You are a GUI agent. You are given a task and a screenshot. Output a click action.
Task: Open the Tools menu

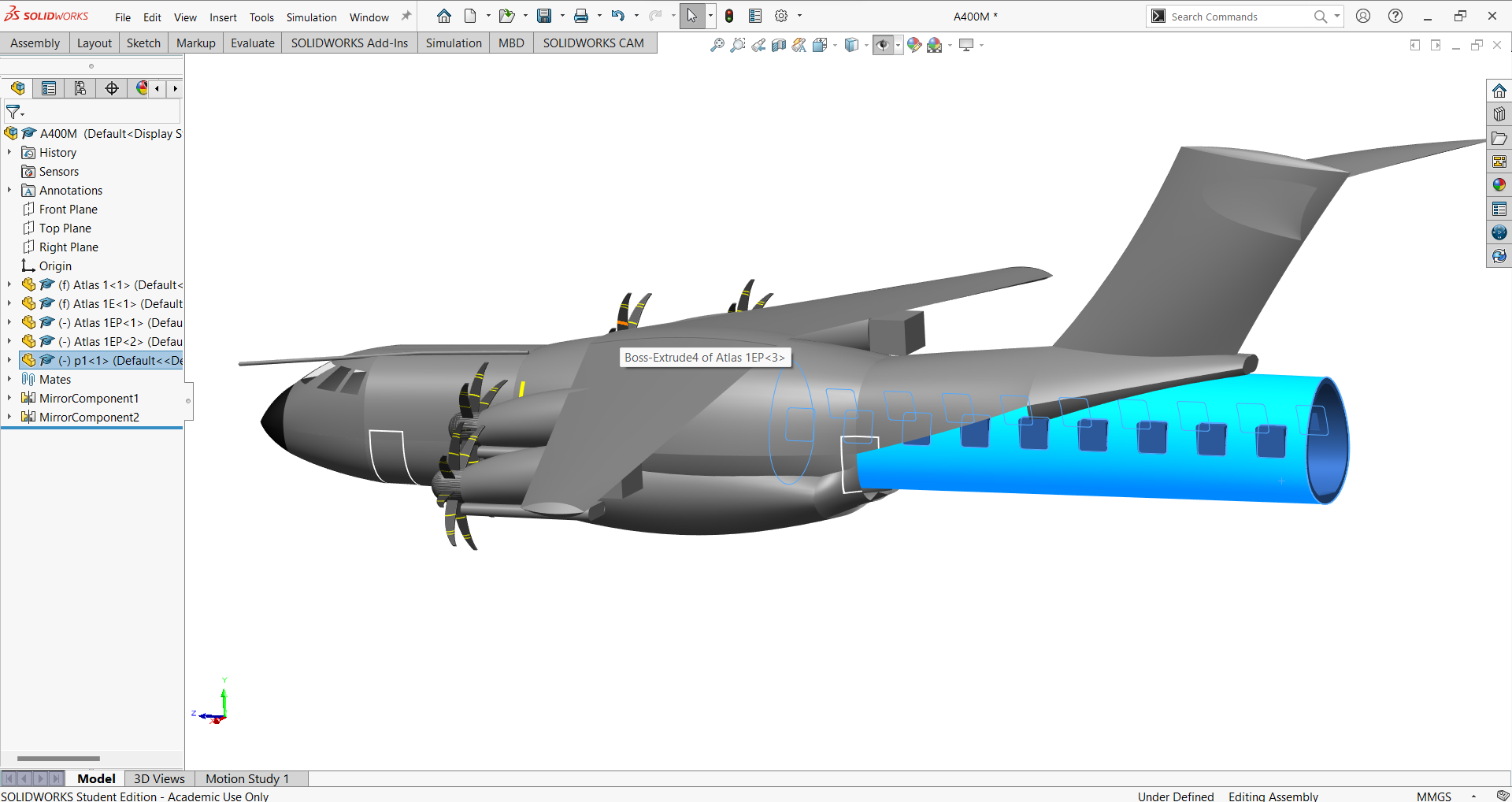tap(261, 17)
